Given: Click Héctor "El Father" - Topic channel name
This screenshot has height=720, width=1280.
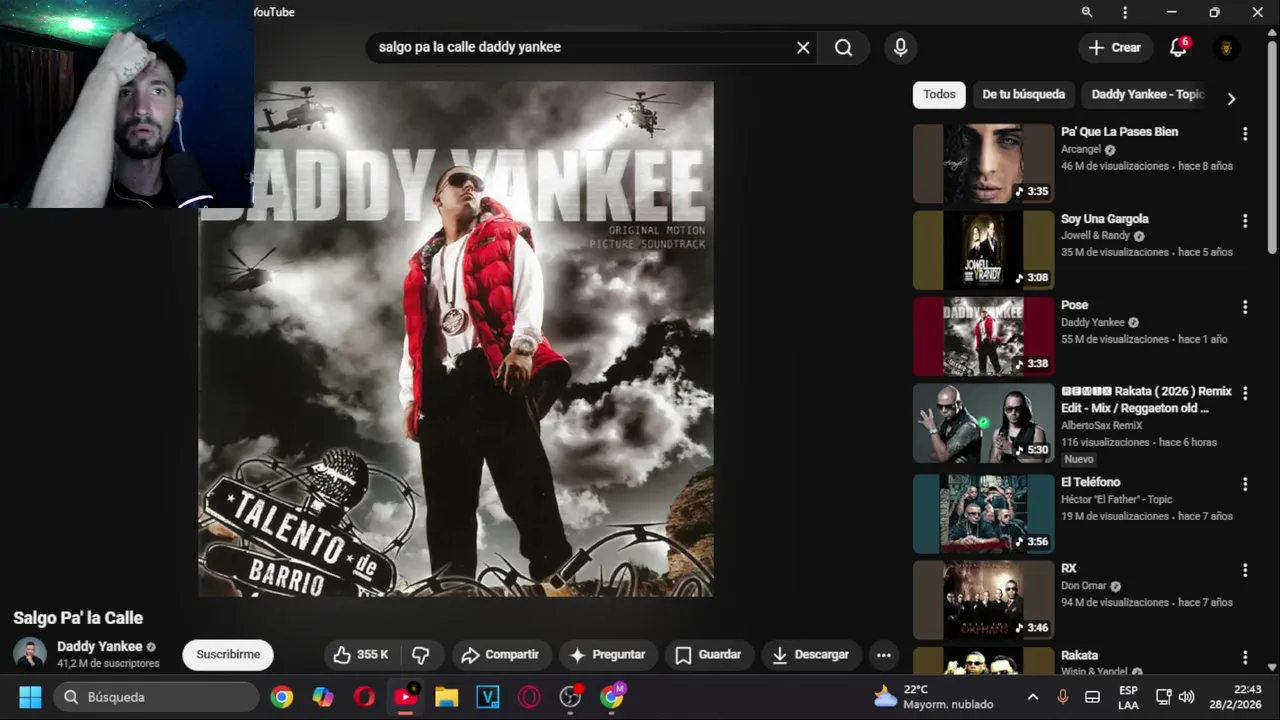Looking at the screenshot, I should point(1117,499).
